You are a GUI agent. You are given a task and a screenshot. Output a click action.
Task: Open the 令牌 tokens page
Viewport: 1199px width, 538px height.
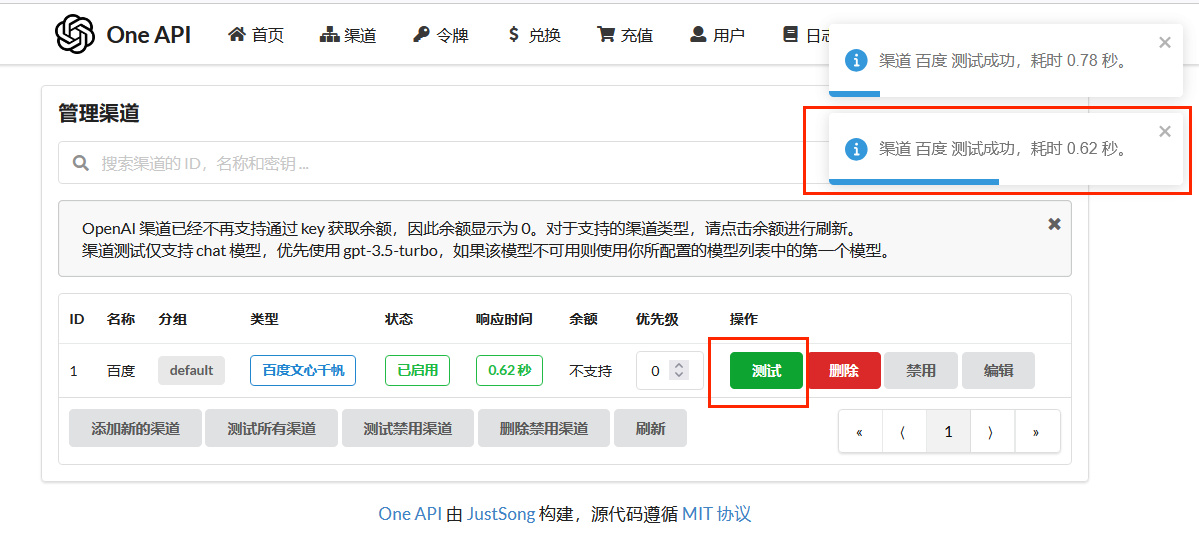[x=441, y=35]
